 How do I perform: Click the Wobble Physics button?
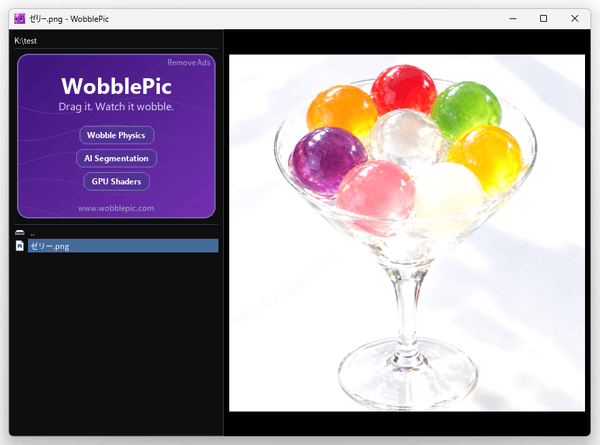click(x=116, y=135)
